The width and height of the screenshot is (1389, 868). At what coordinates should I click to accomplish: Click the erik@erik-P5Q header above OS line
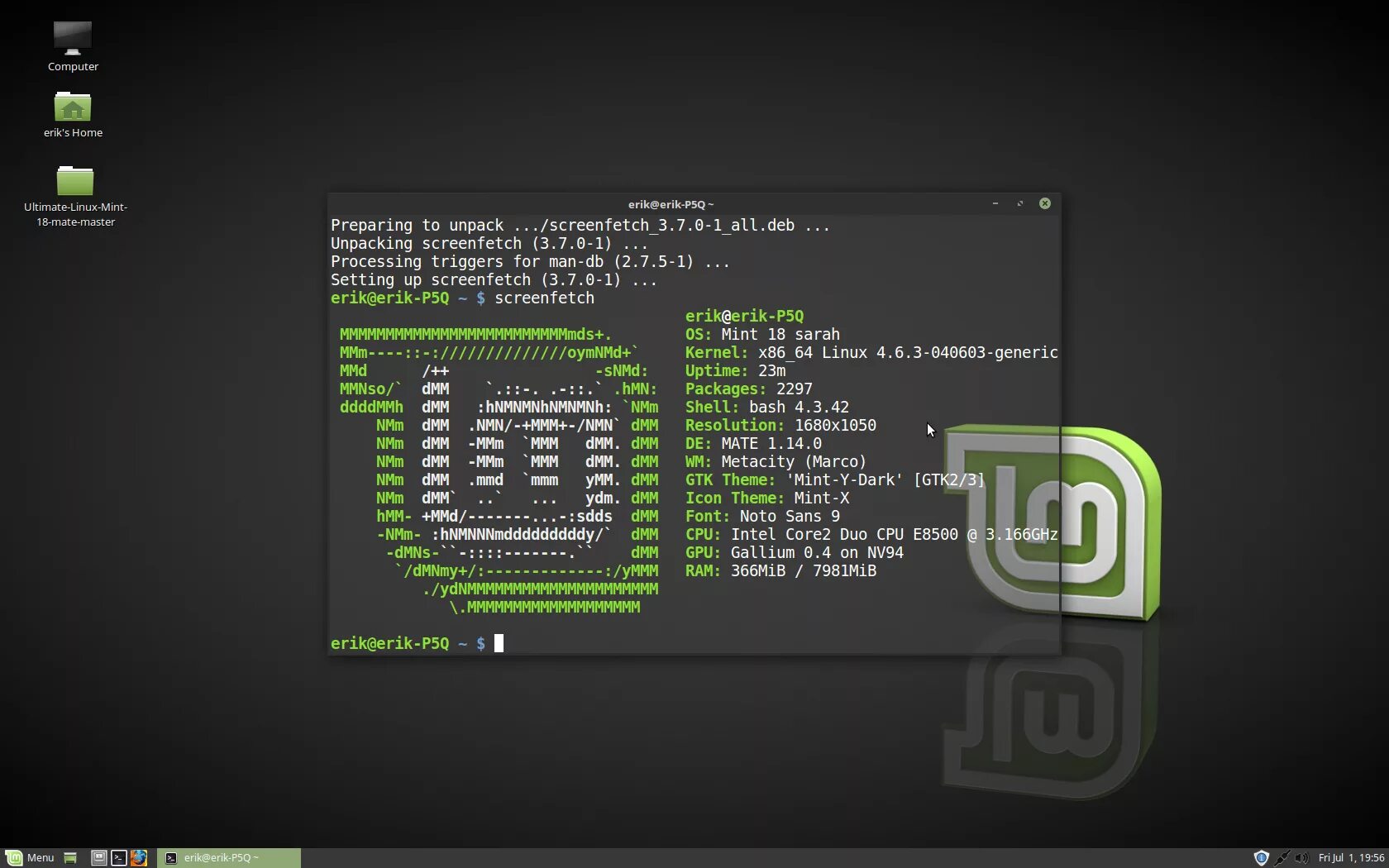pos(744,316)
